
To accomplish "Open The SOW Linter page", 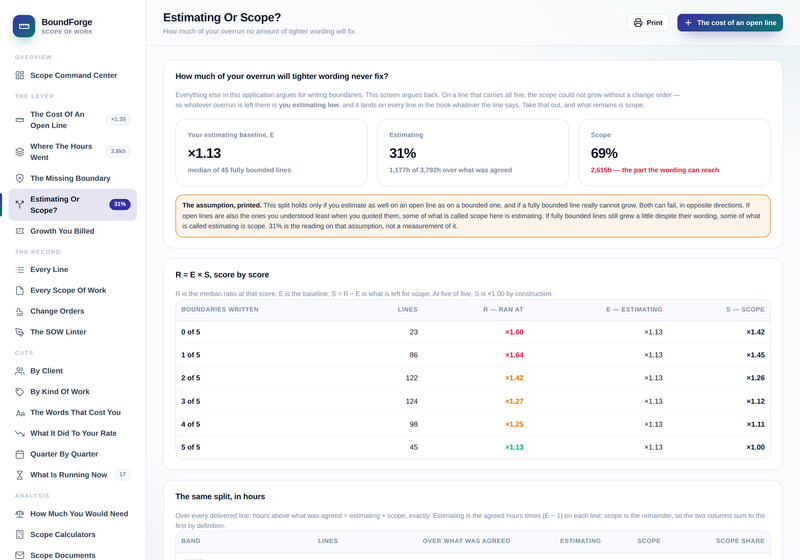I will (72, 332).
